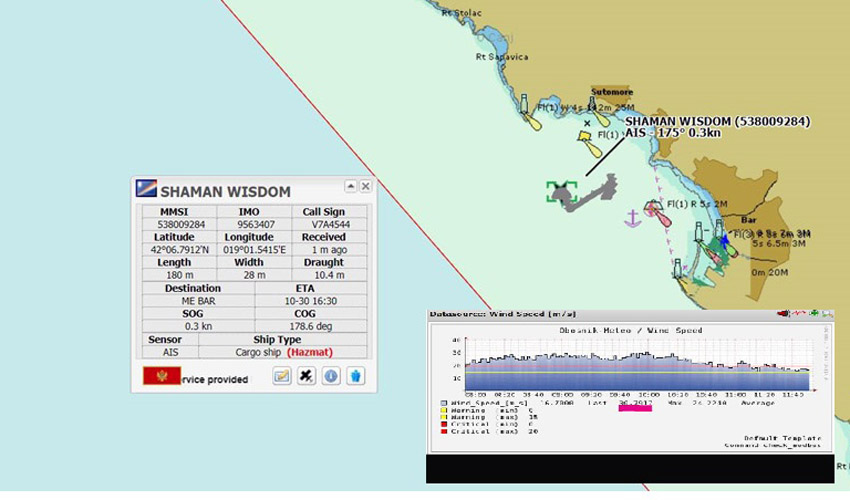Click the green plus icon in chart header
This screenshot has width=850, height=500.
pyautogui.click(x=815, y=313)
